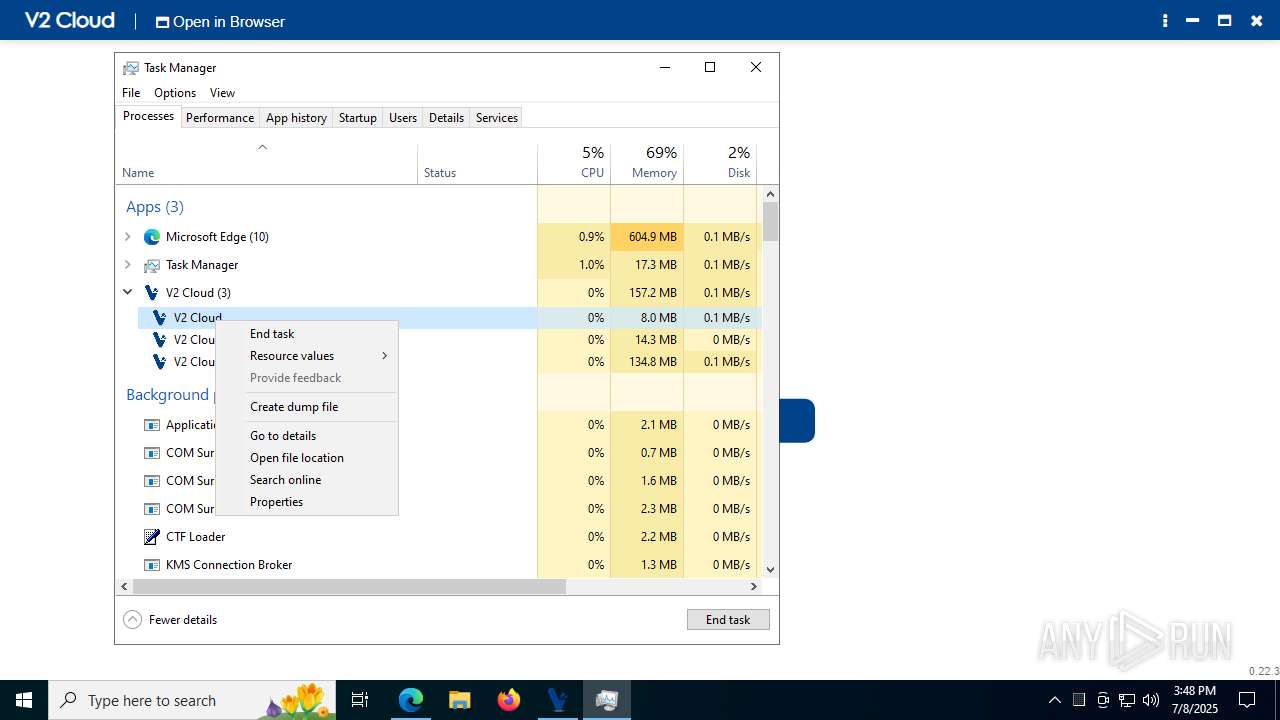The width and height of the screenshot is (1280, 720).
Task: Select Go to details
Action: pyautogui.click(x=307, y=436)
